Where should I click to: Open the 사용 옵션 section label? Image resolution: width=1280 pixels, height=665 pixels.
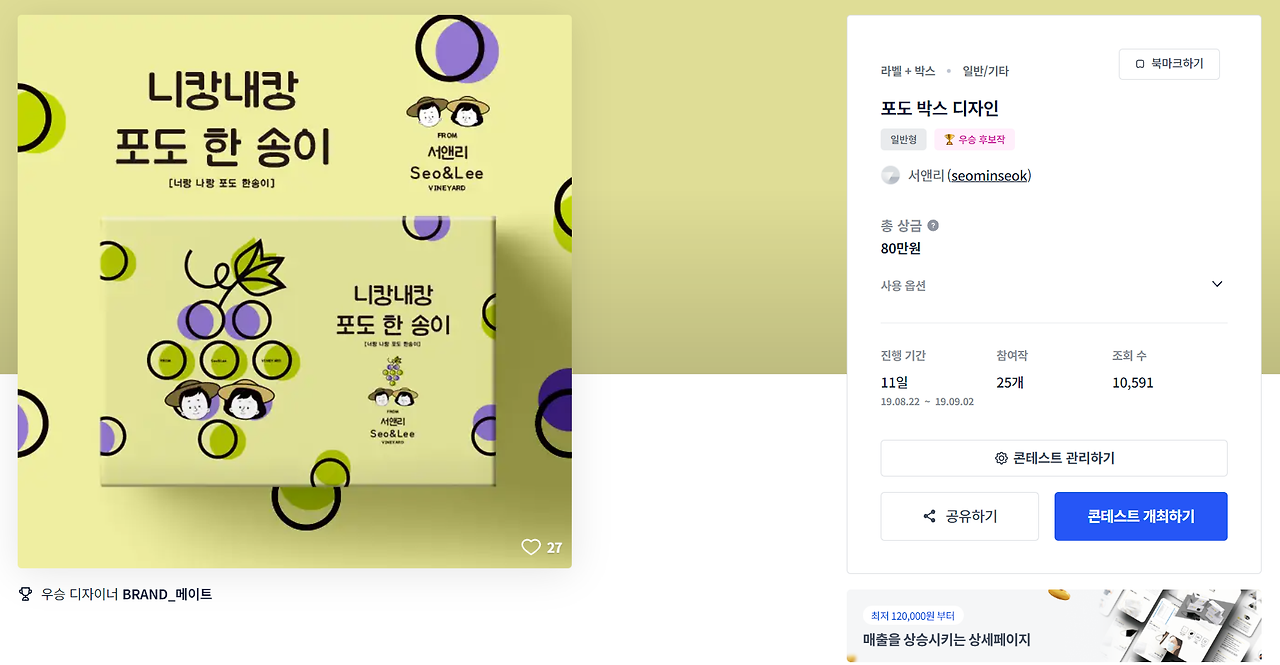903,285
